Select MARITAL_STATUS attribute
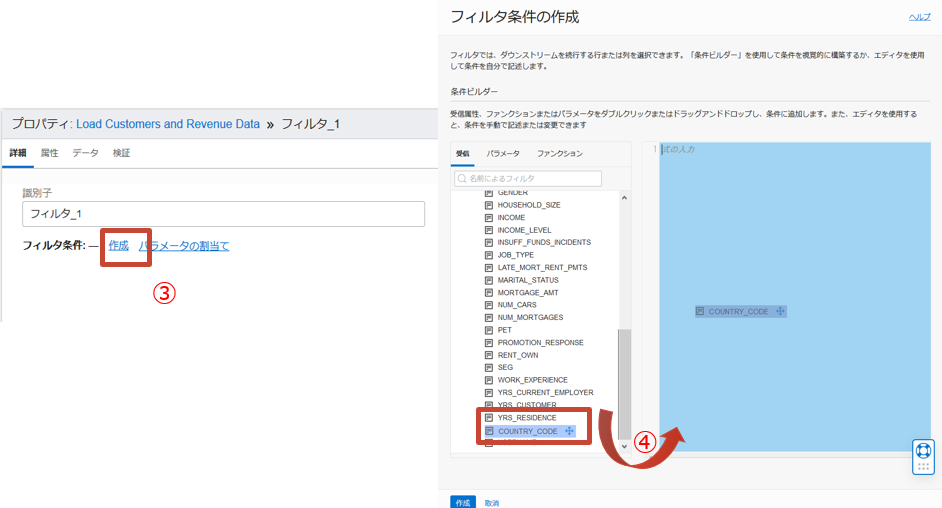 pos(528,280)
